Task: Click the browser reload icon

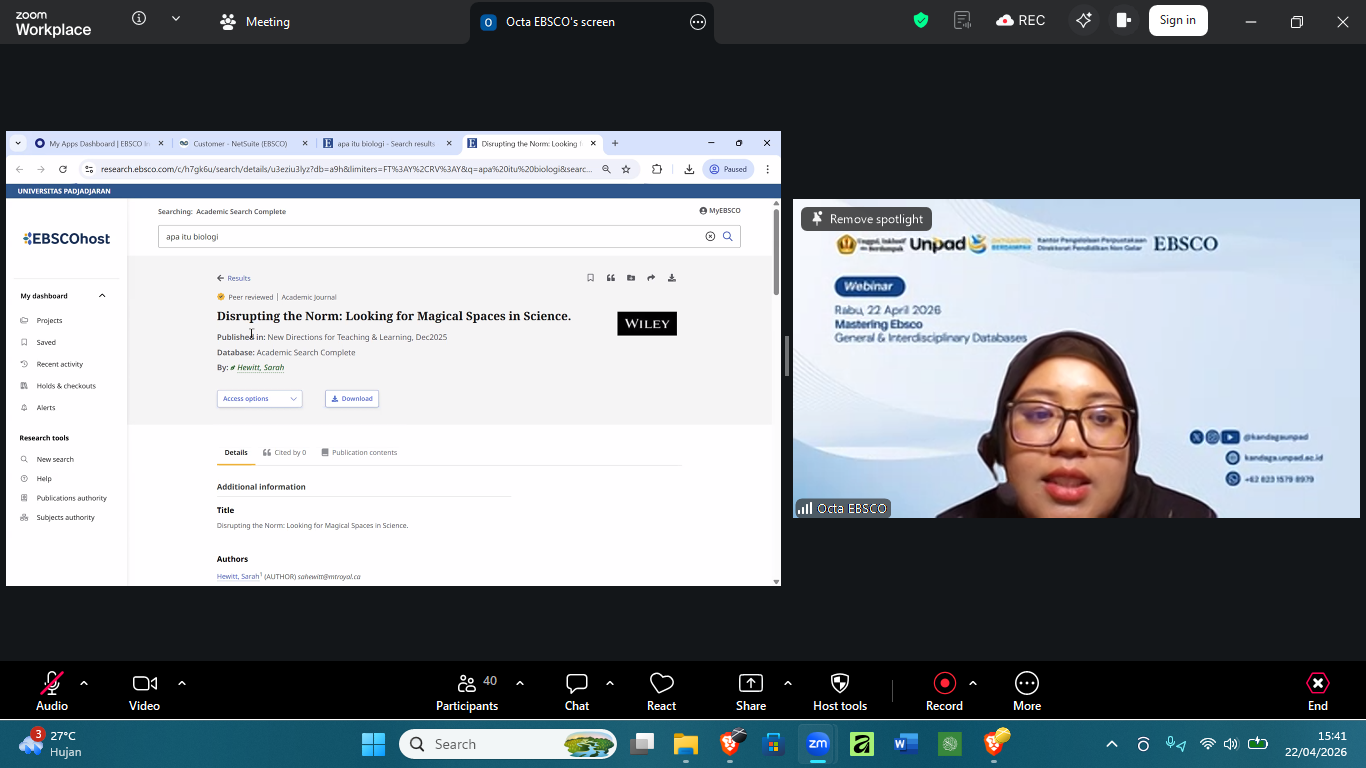Action: coord(63,169)
